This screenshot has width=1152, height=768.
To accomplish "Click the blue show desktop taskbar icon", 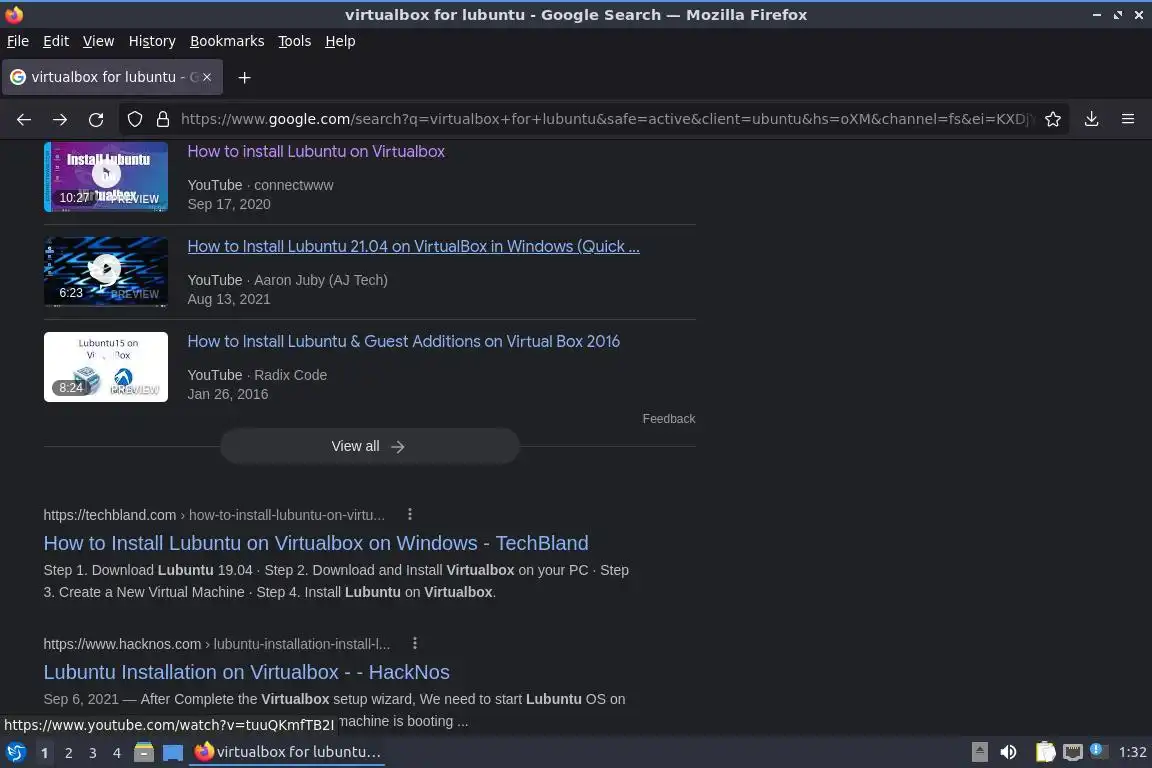I will 173,753.
